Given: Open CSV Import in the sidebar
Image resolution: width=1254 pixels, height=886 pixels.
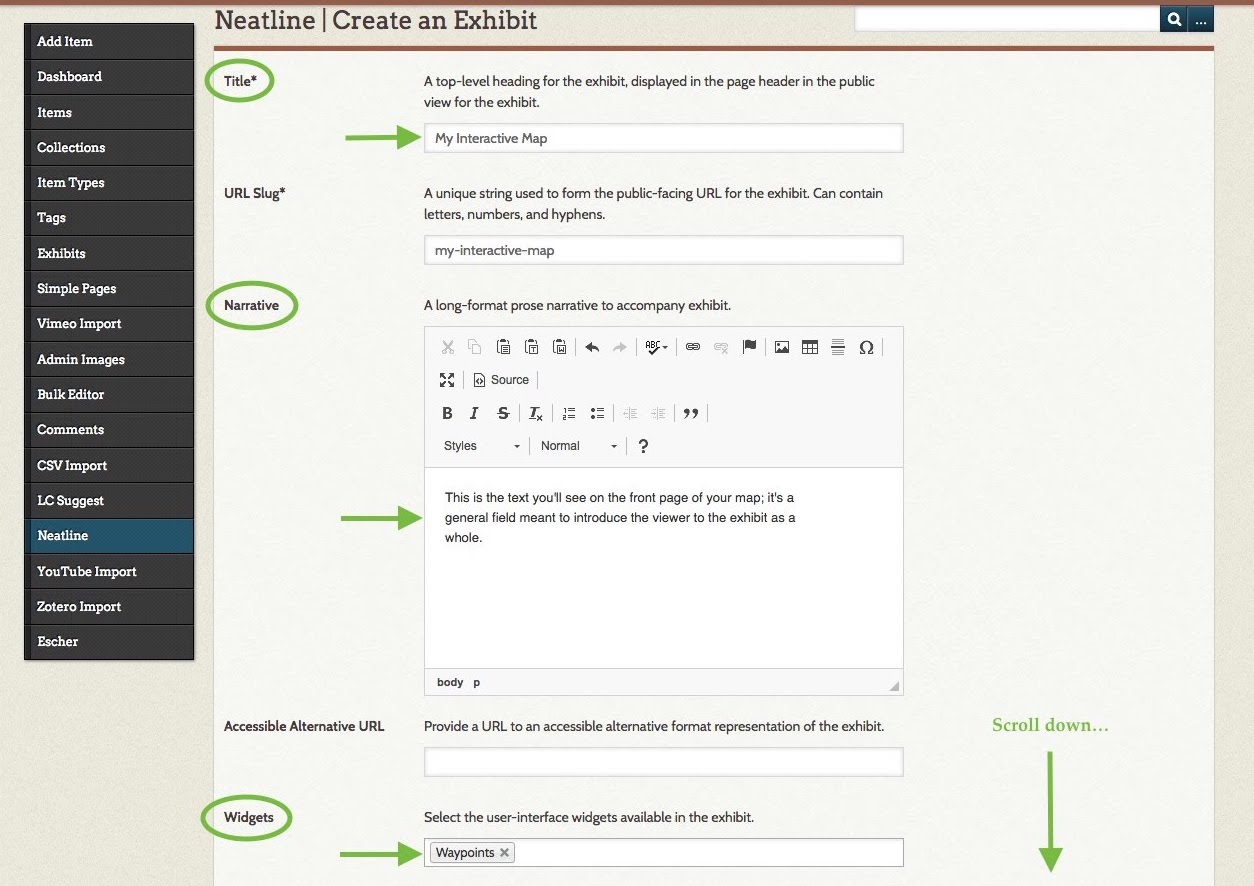Looking at the screenshot, I should (x=109, y=465).
